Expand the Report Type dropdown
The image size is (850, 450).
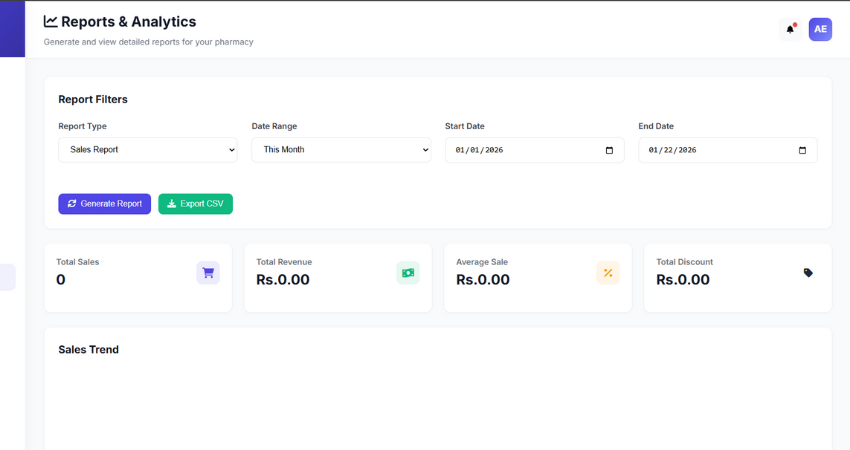pyautogui.click(x=147, y=150)
